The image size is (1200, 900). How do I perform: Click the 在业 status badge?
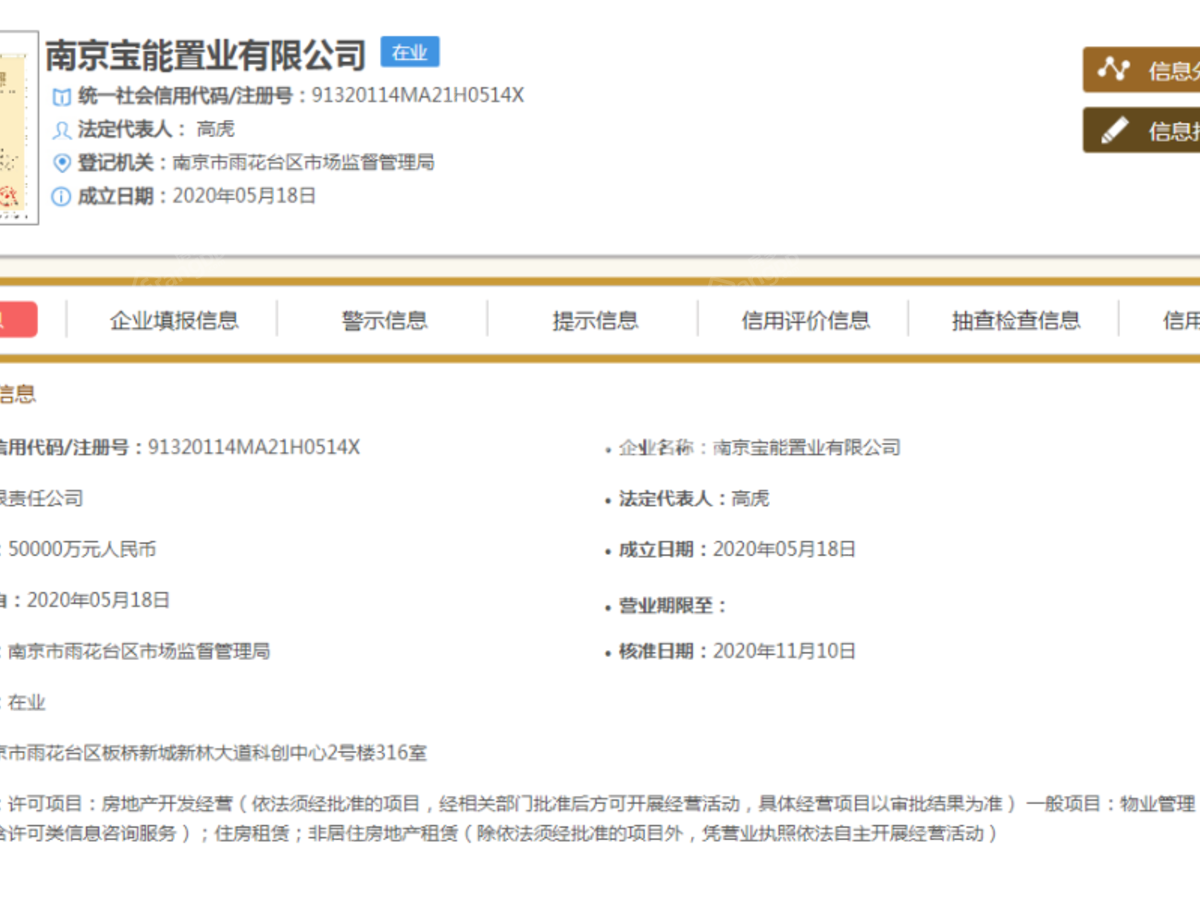[410, 53]
